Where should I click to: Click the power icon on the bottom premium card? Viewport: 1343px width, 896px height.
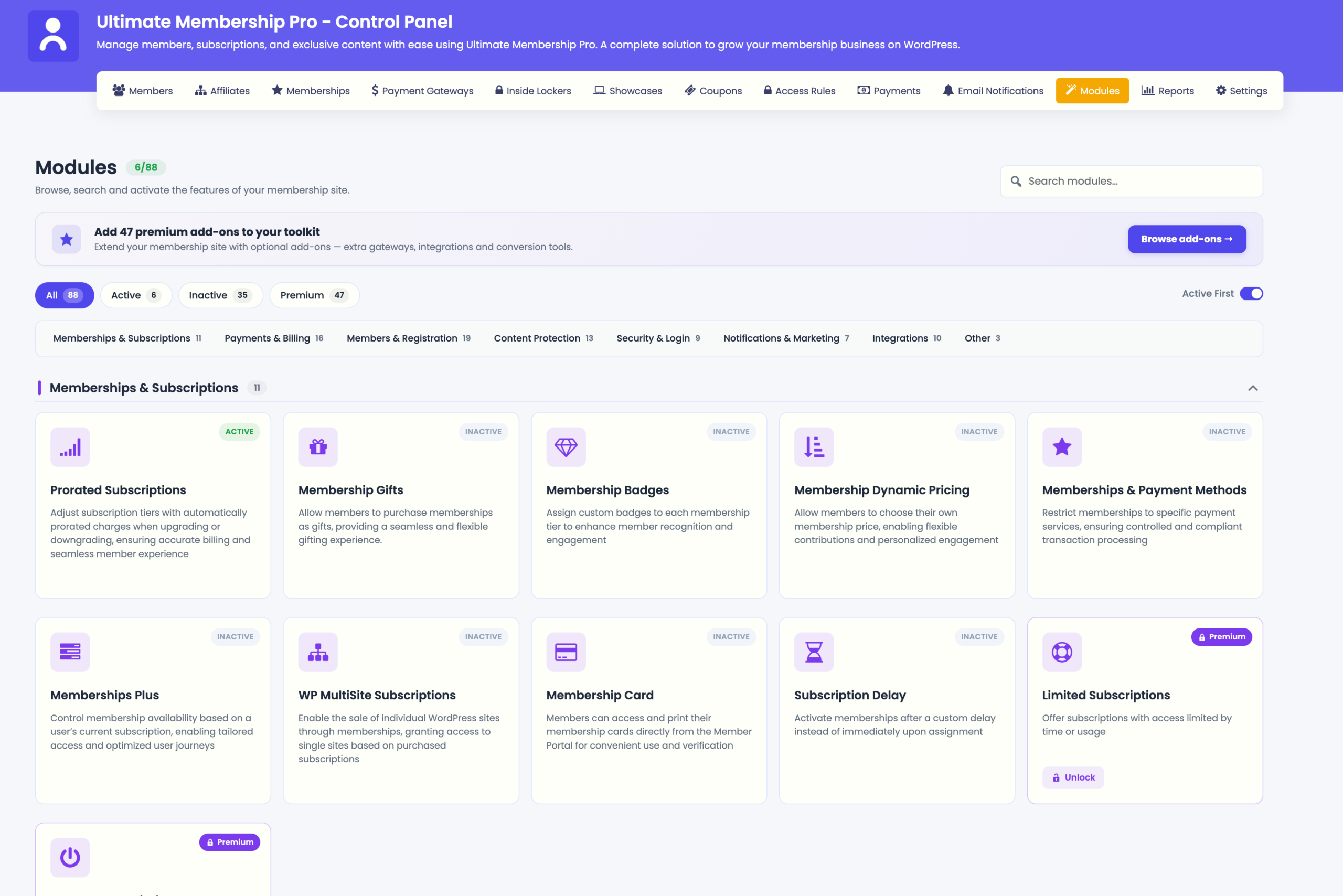coord(70,857)
